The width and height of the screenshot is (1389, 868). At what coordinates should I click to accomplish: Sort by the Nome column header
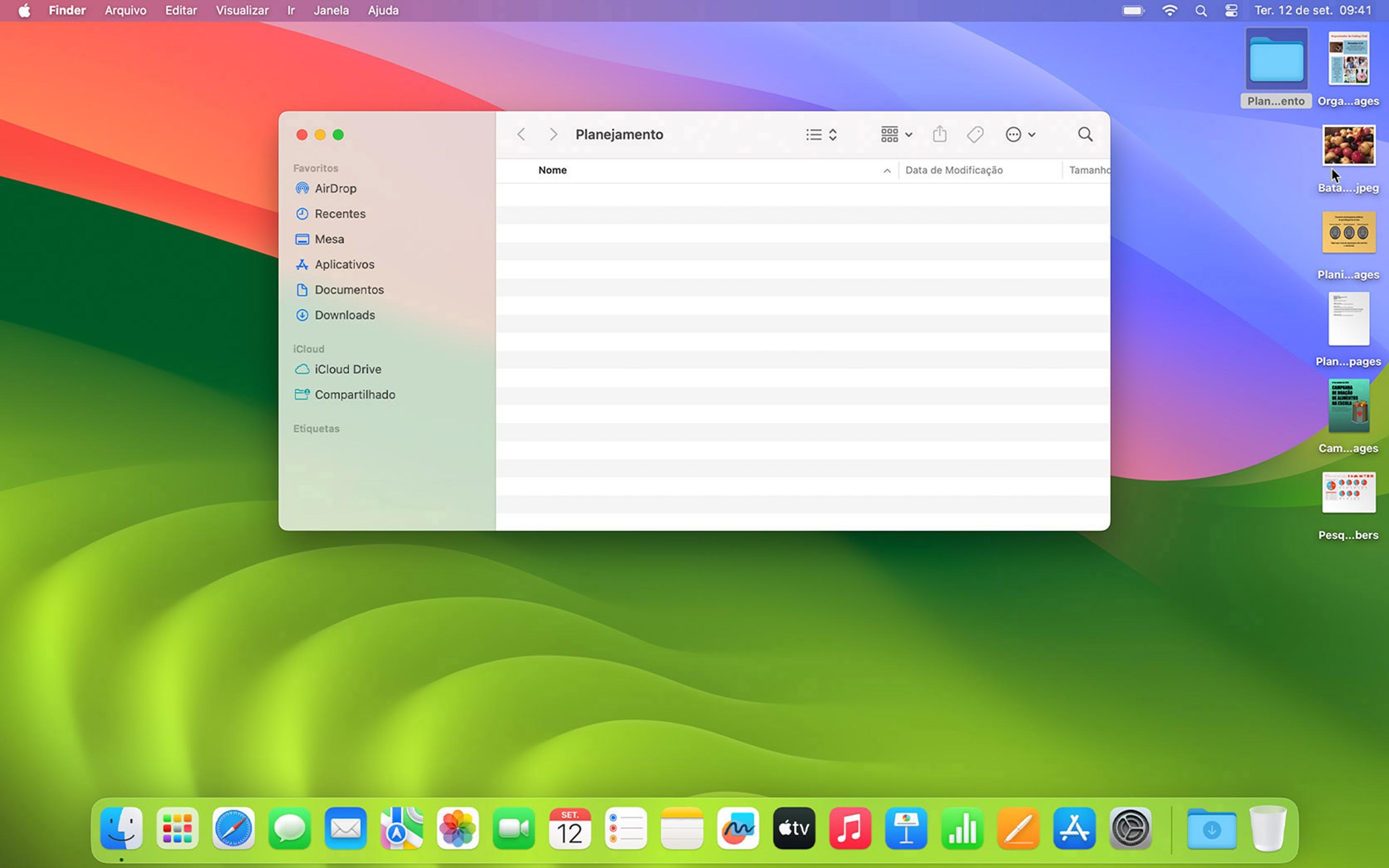pyautogui.click(x=552, y=170)
